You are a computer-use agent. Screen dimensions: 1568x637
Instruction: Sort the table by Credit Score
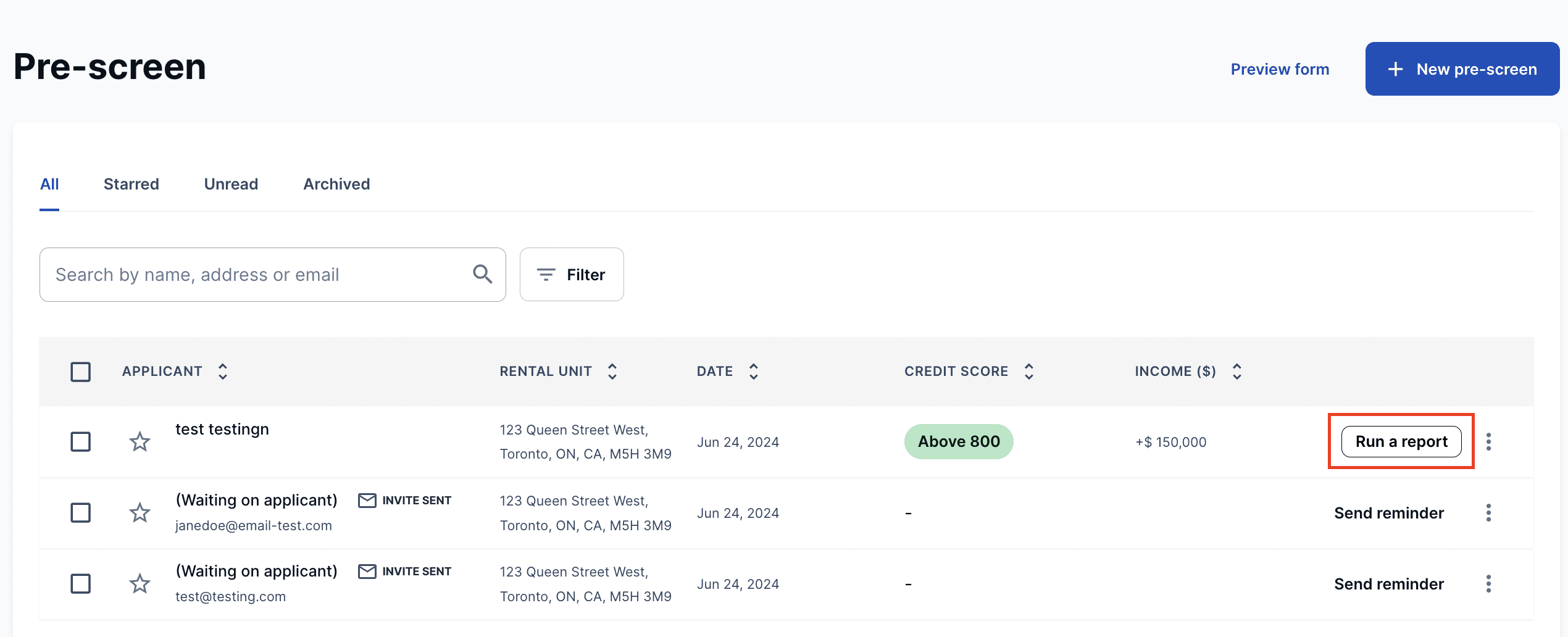(1028, 372)
